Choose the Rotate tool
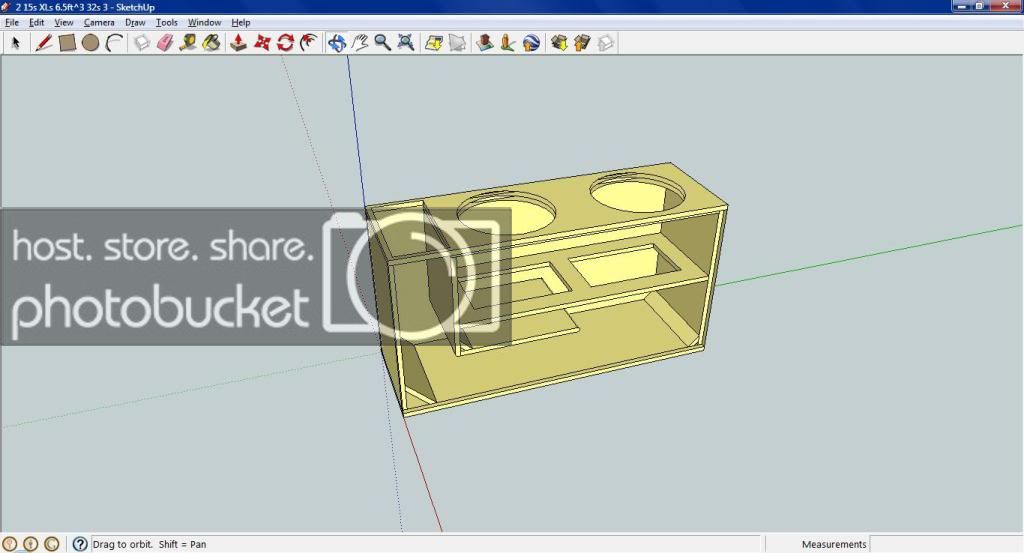 coord(285,43)
